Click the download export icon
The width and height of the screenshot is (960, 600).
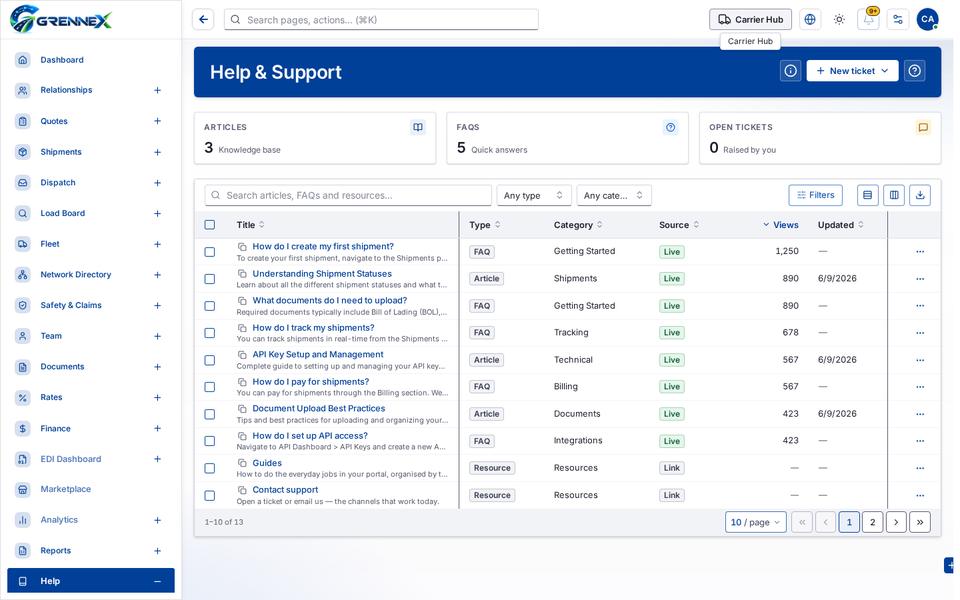click(920, 195)
